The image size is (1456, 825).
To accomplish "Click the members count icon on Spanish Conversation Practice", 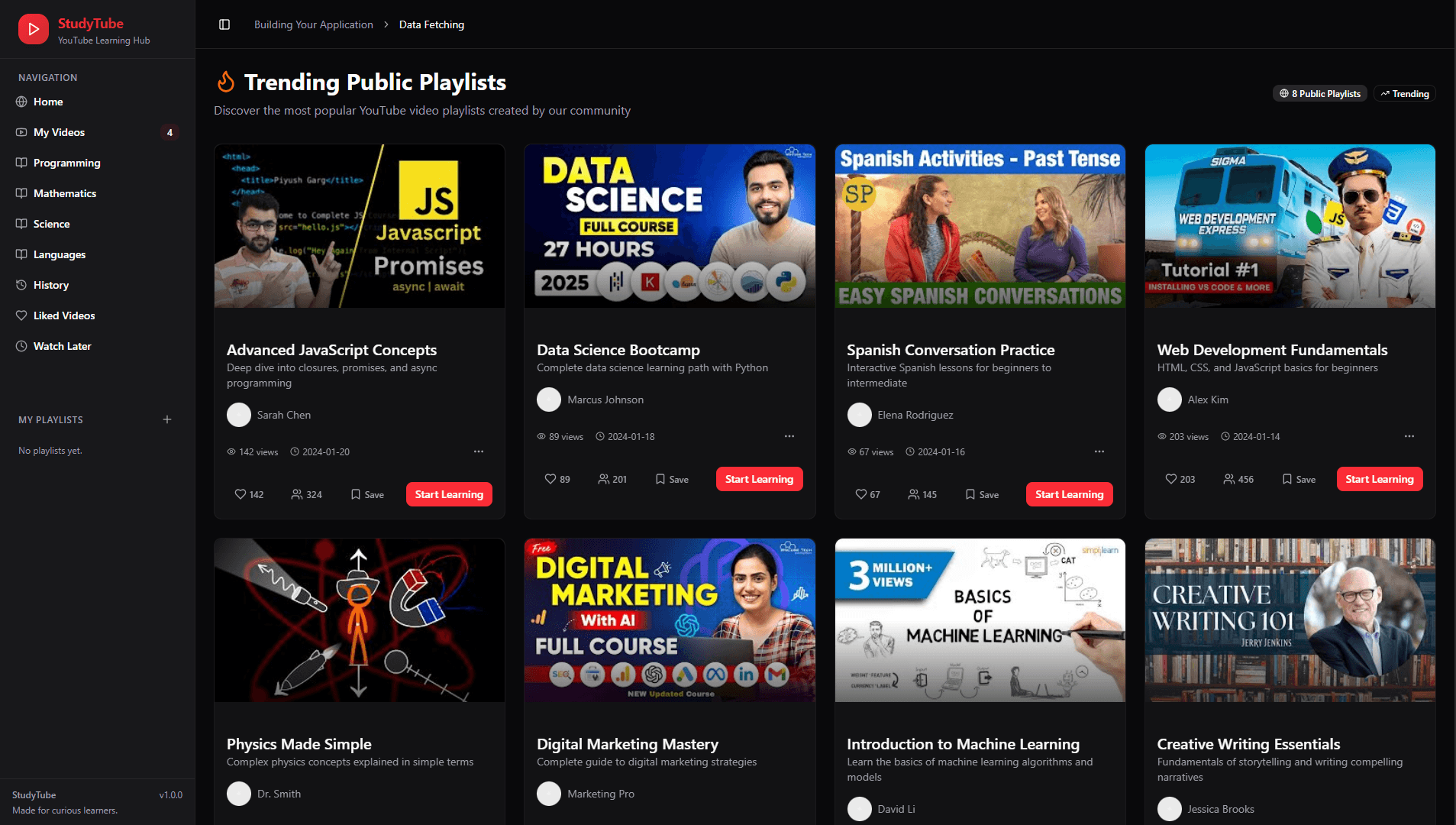I will (914, 494).
